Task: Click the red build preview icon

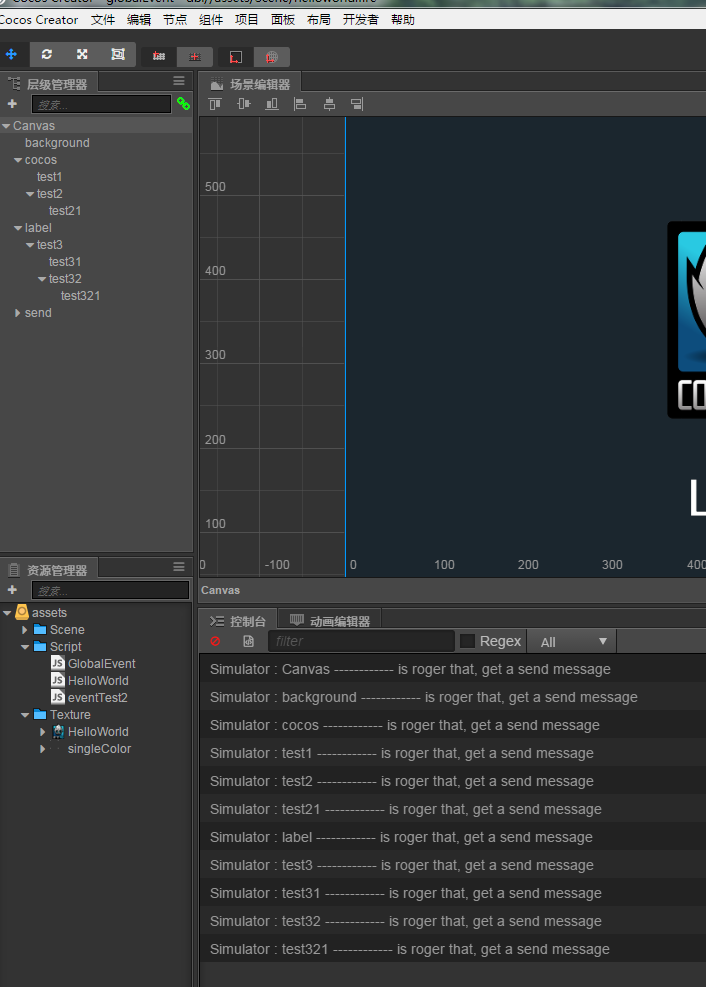Action: (x=235, y=57)
